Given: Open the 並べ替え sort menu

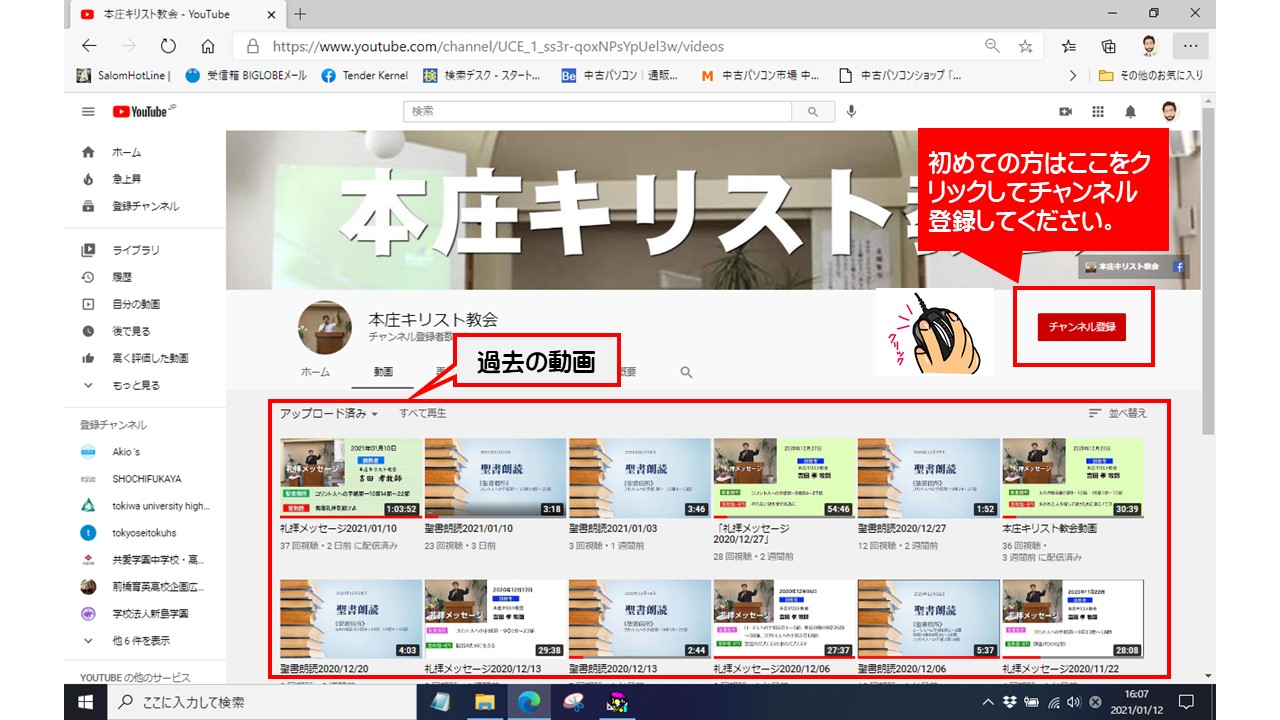Looking at the screenshot, I should tap(1117, 413).
